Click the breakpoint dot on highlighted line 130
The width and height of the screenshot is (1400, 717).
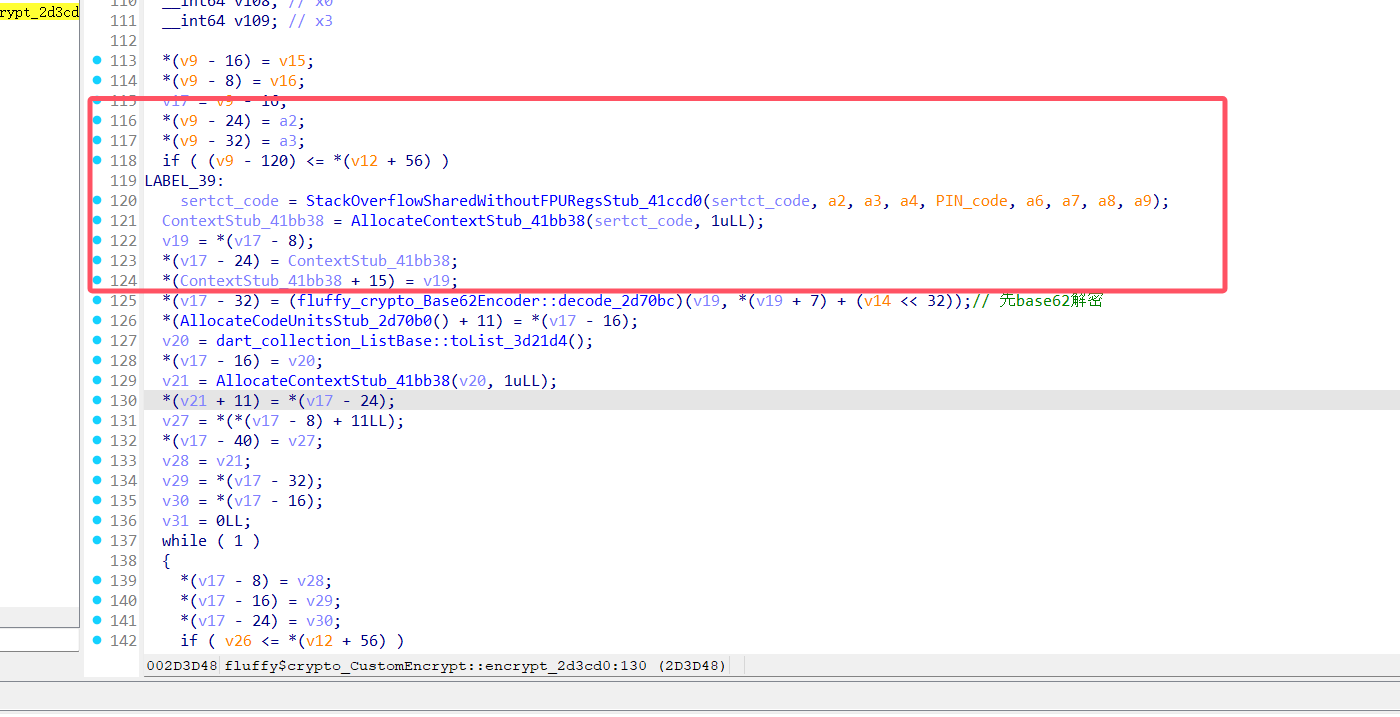pyautogui.click(x=96, y=401)
